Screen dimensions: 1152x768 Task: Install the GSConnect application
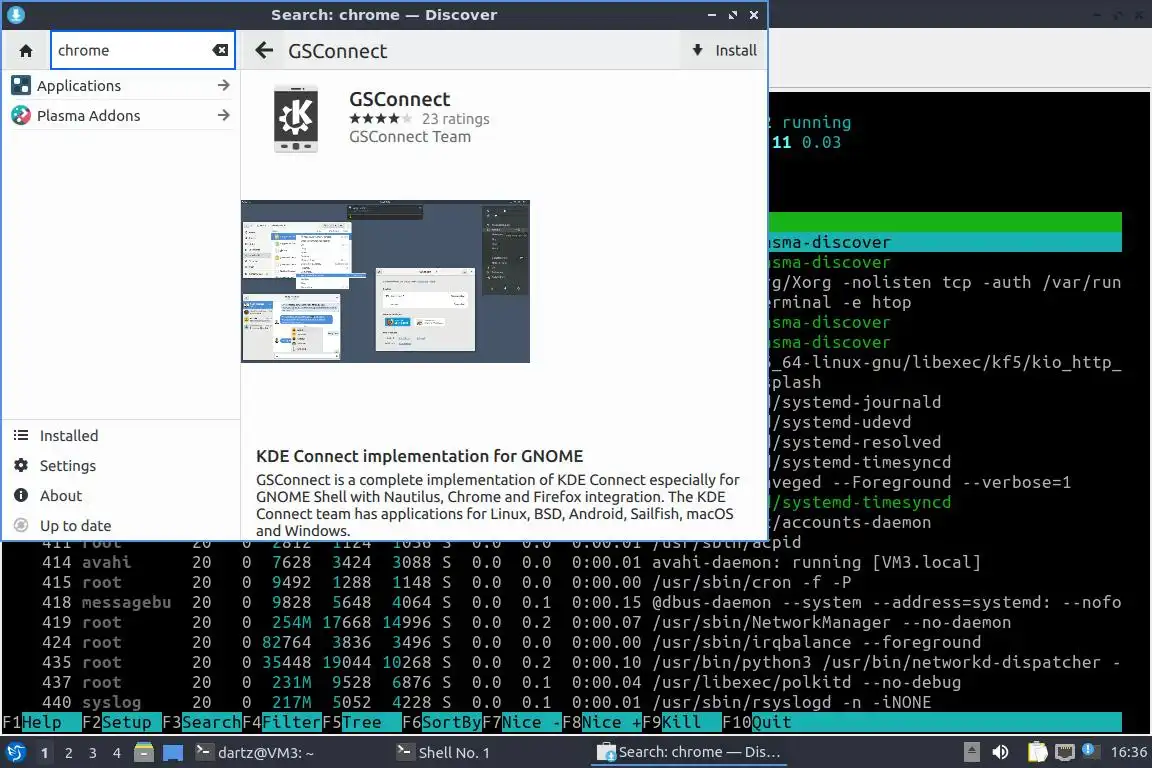tap(724, 50)
